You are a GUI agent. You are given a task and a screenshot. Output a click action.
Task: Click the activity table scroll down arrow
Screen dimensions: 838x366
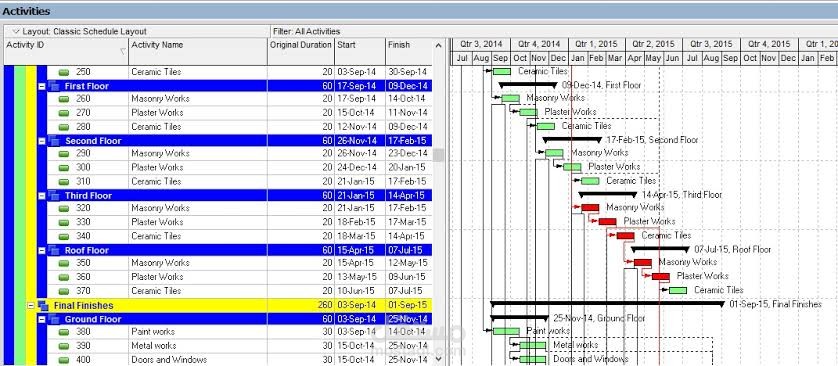(x=439, y=360)
